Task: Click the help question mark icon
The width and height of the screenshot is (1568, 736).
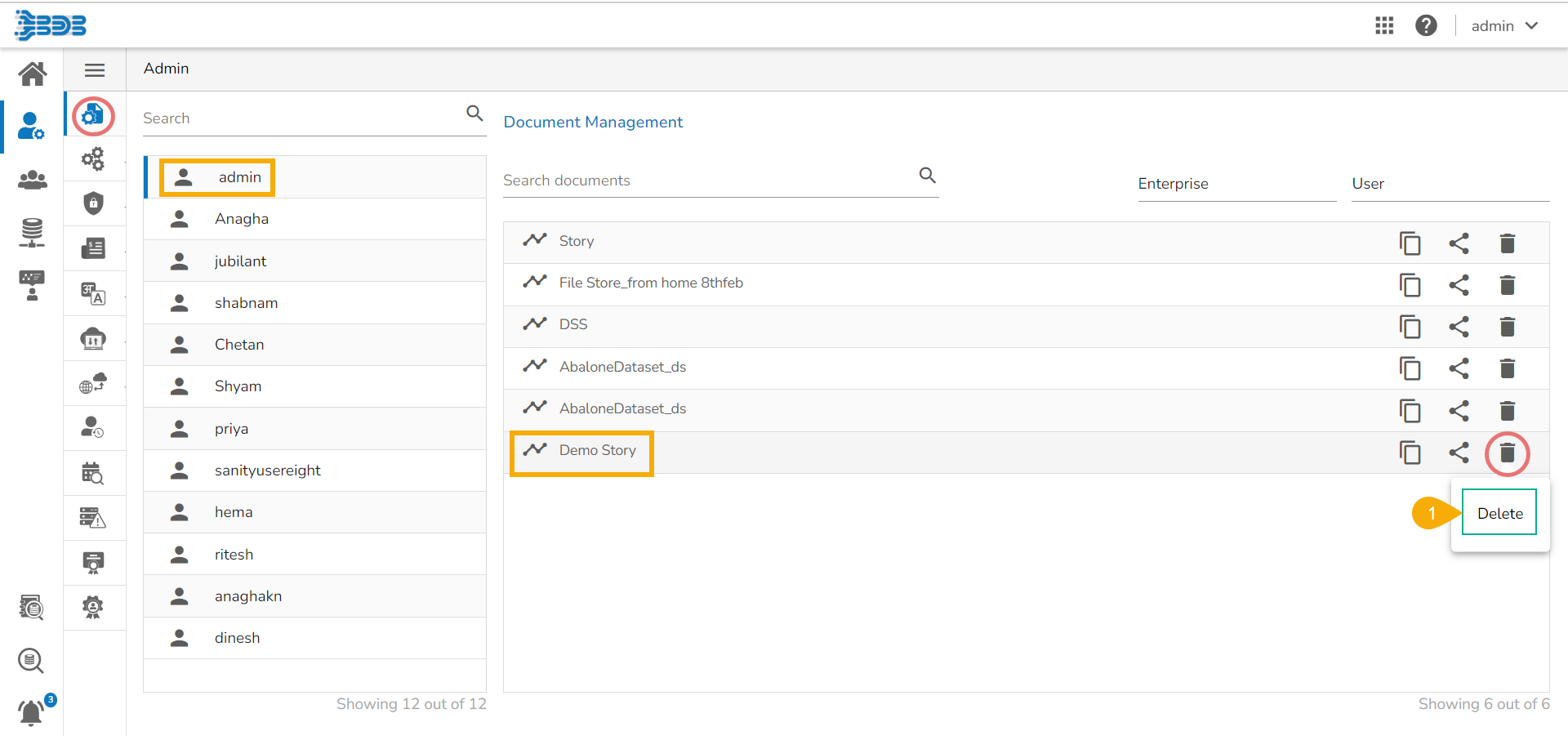Action: (x=1426, y=26)
